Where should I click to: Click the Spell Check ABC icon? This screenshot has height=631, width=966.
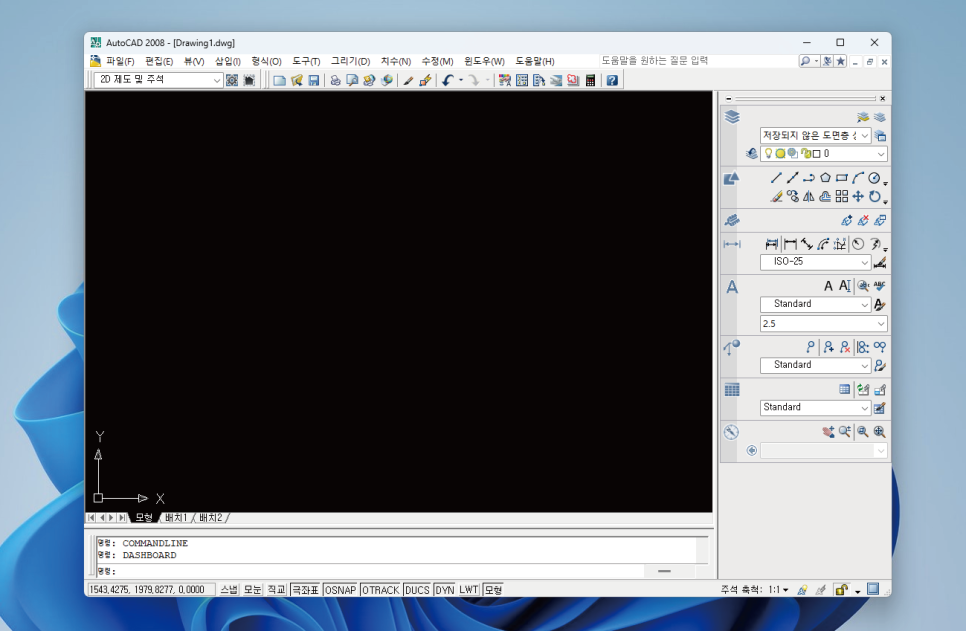(x=879, y=286)
